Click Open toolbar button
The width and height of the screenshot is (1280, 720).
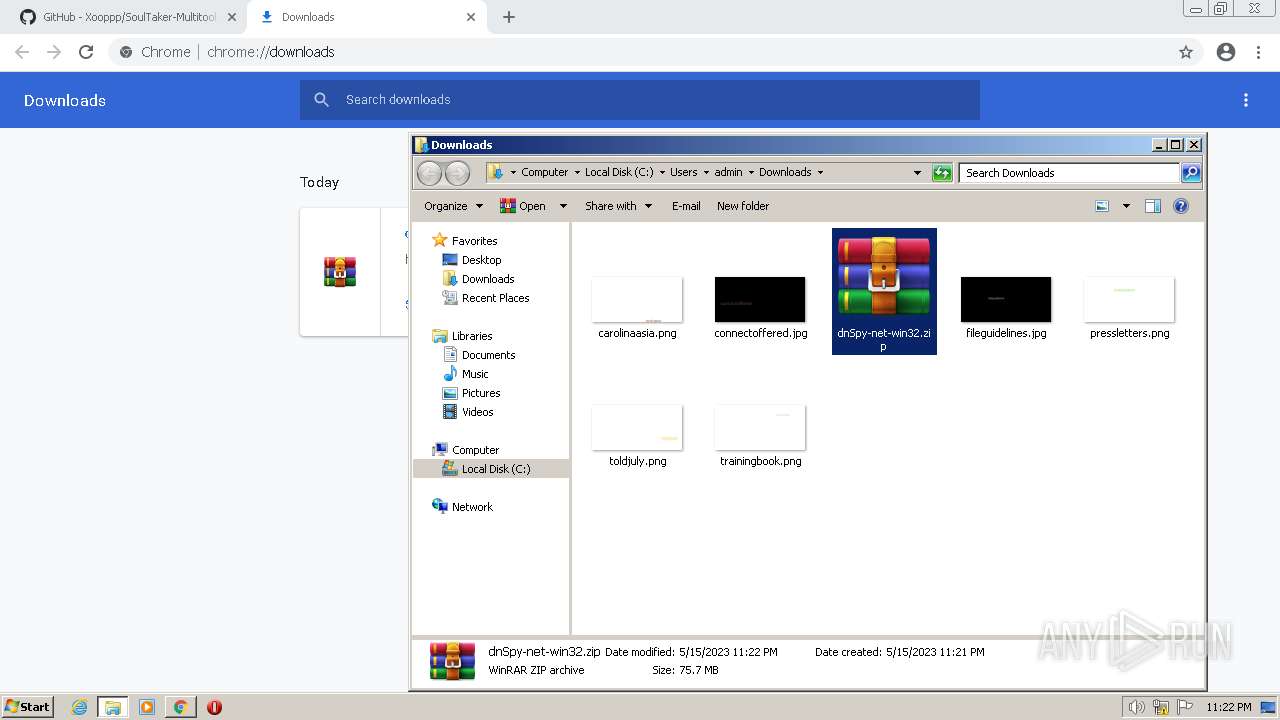pos(523,206)
